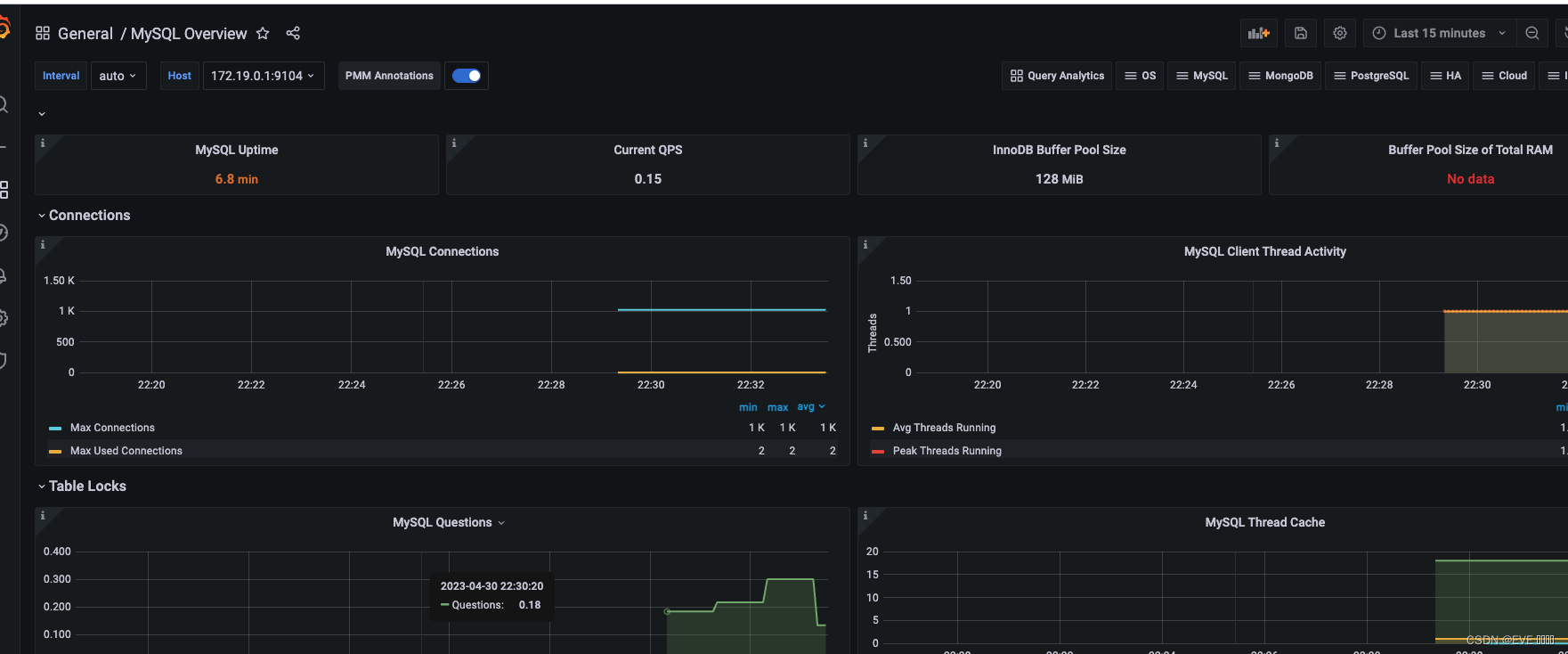The height and width of the screenshot is (654, 1568).
Task: Open MySQL Connections panel info icon
Action: [x=43, y=244]
